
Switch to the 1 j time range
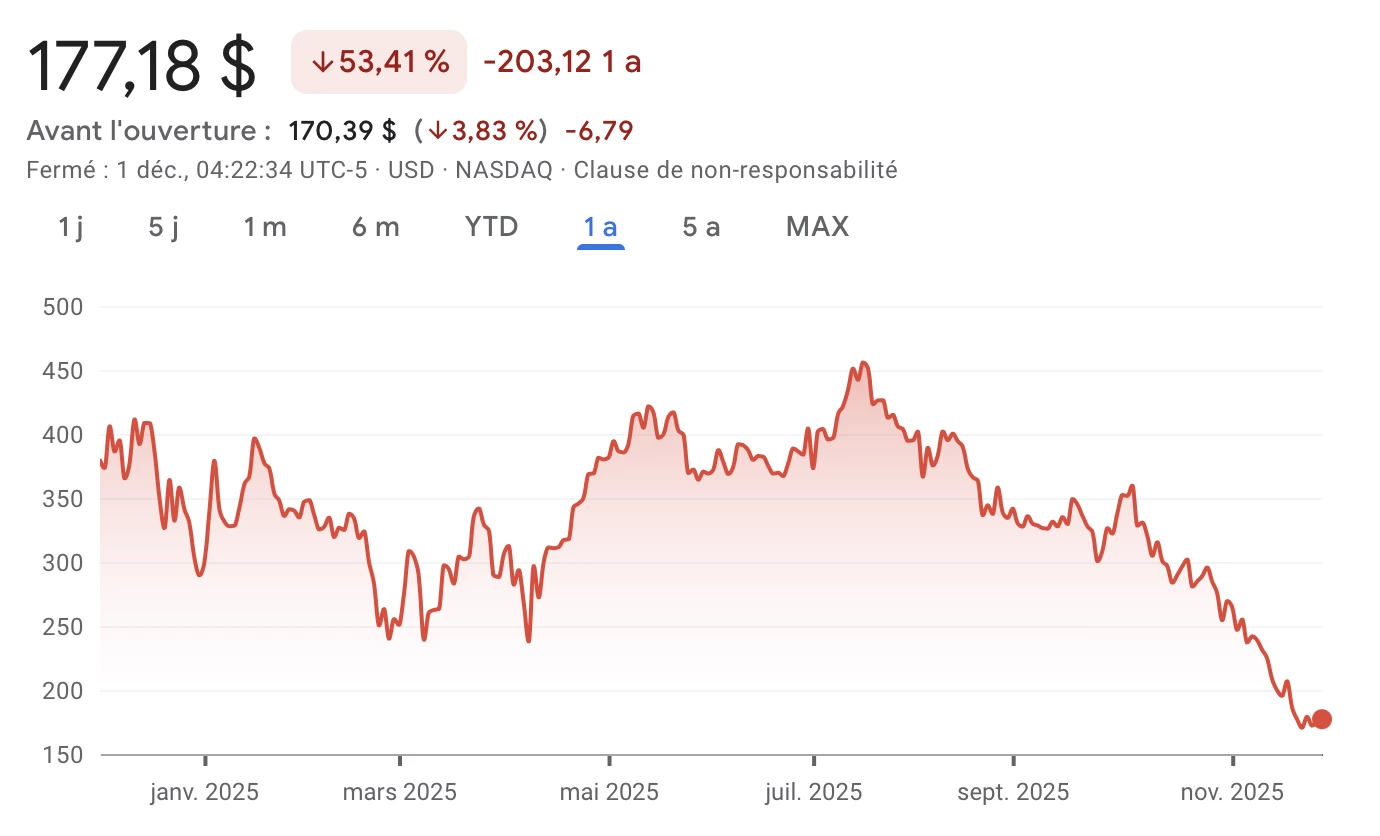click(x=69, y=227)
